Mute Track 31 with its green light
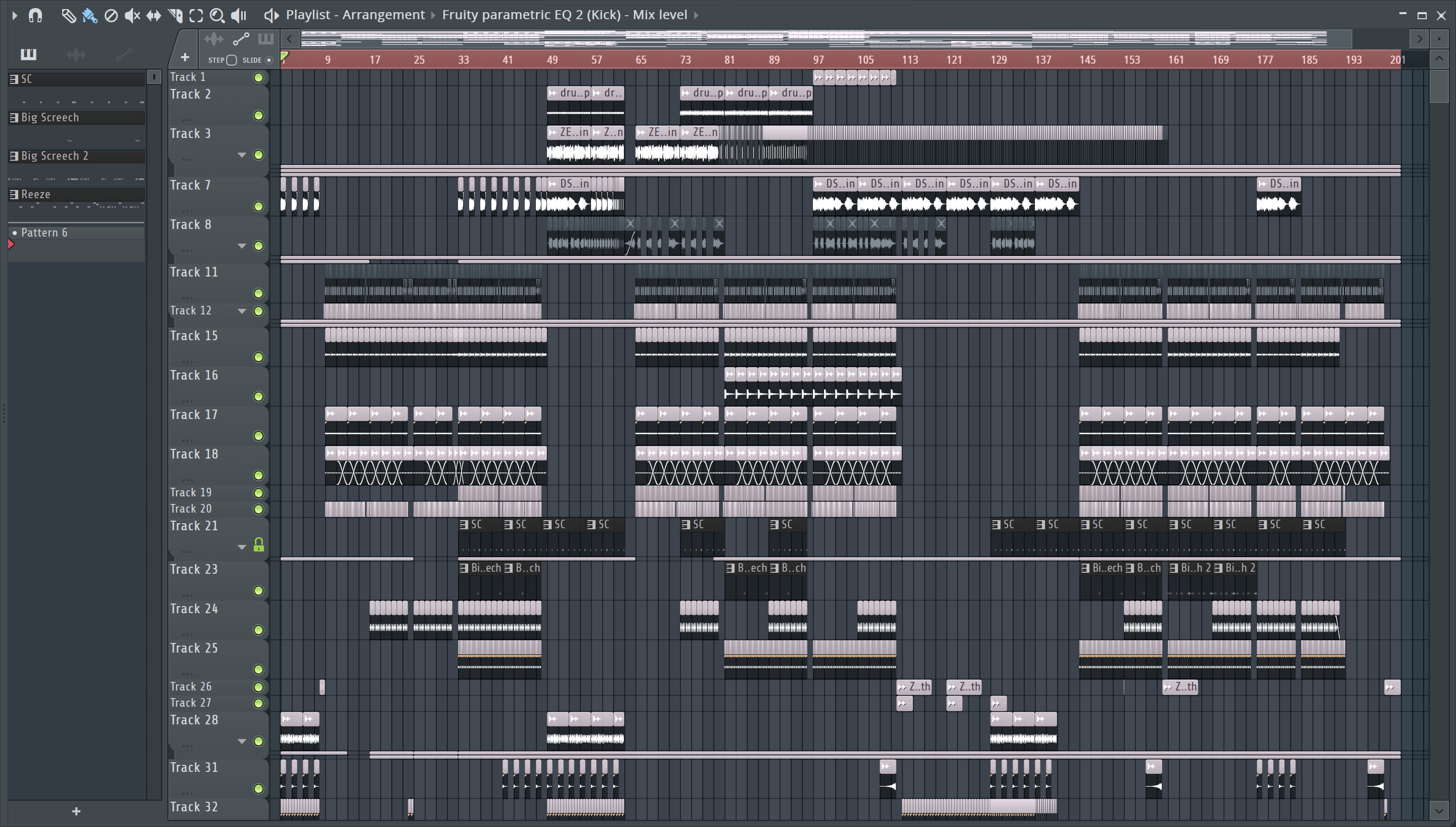The height and width of the screenshot is (827, 1456). tap(258, 789)
